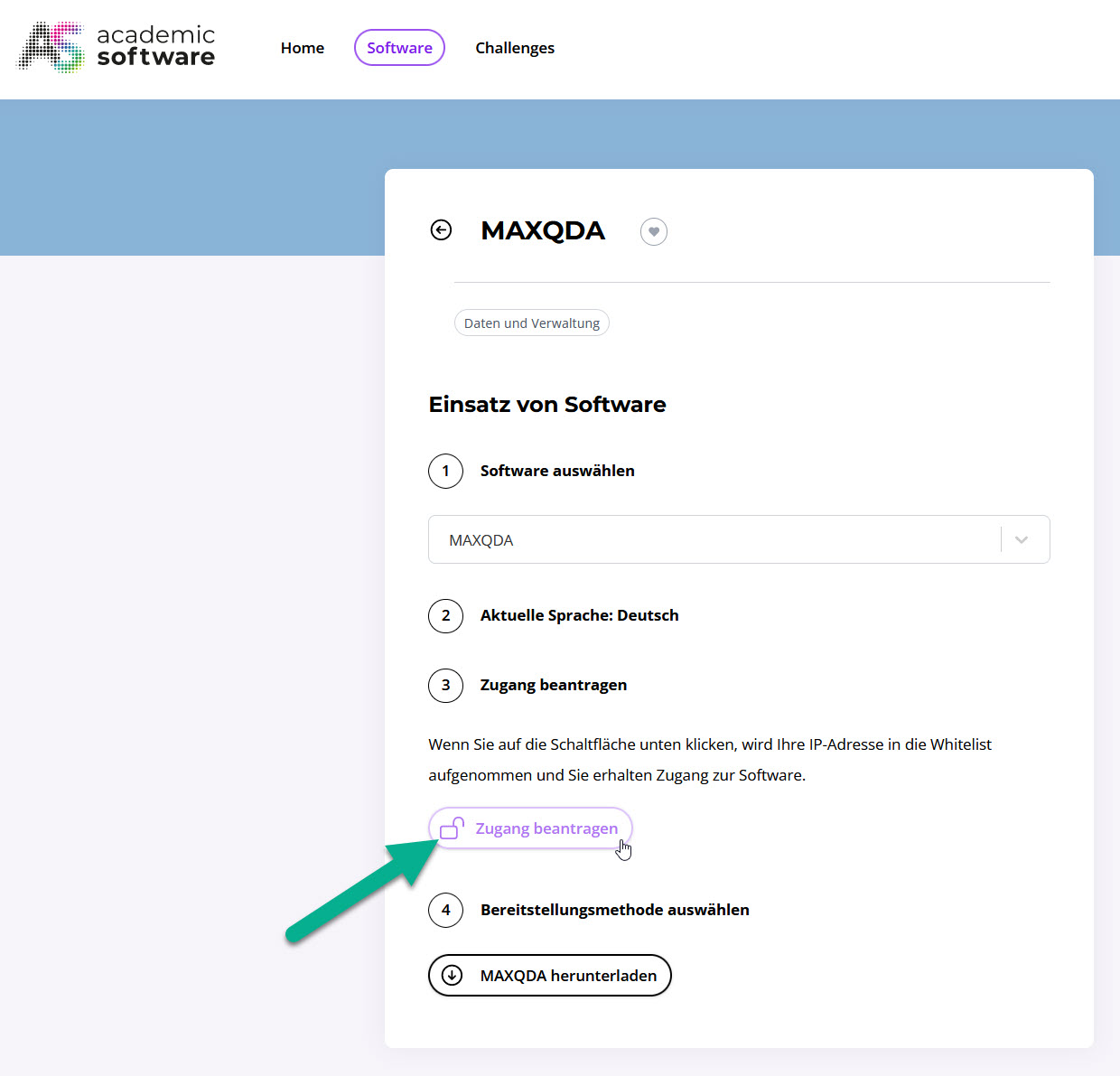Click the step 3 number circle
The width and height of the screenshot is (1120, 1076).
click(x=445, y=685)
